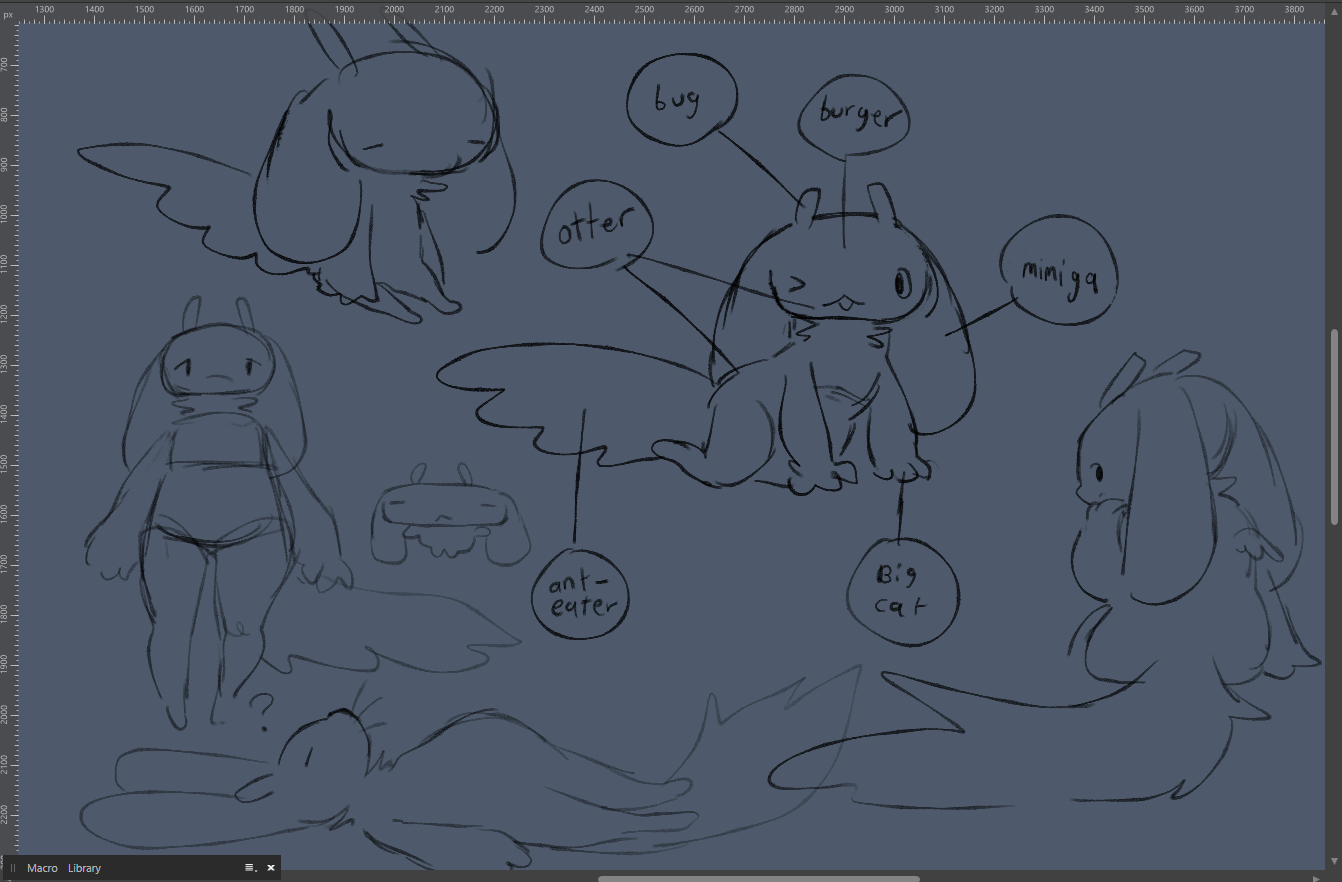1342x882 pixels.
Task: Click the horizontal scrollbar thumb
Action: point(758,878)
